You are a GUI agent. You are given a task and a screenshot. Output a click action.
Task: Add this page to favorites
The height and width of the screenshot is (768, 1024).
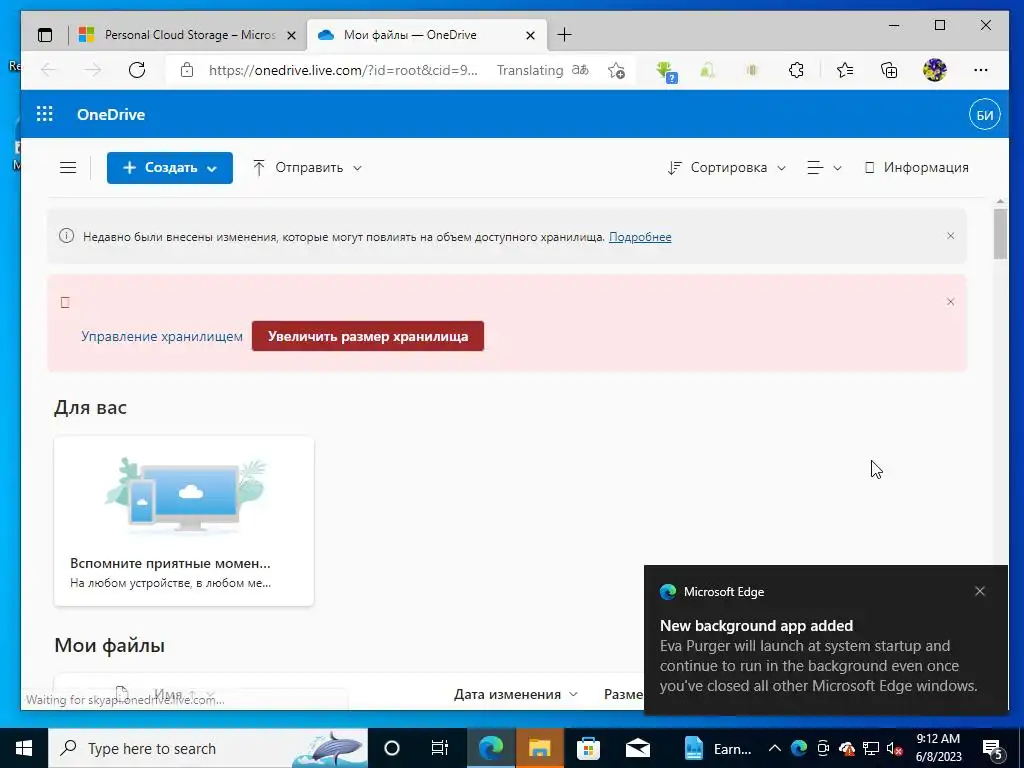[x=616, y=70]
